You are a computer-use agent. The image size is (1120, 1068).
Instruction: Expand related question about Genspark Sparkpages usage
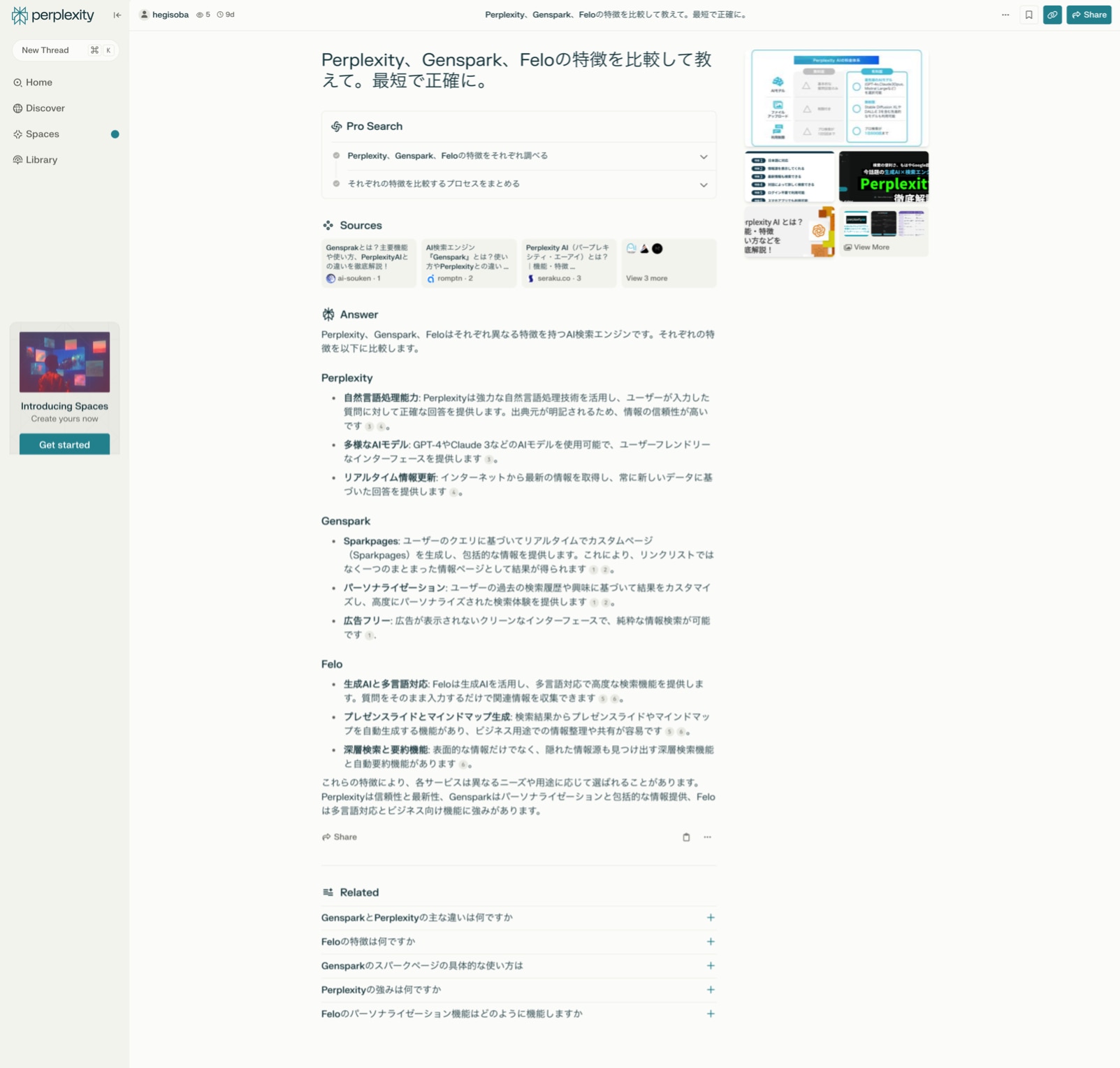coord(519,966)
